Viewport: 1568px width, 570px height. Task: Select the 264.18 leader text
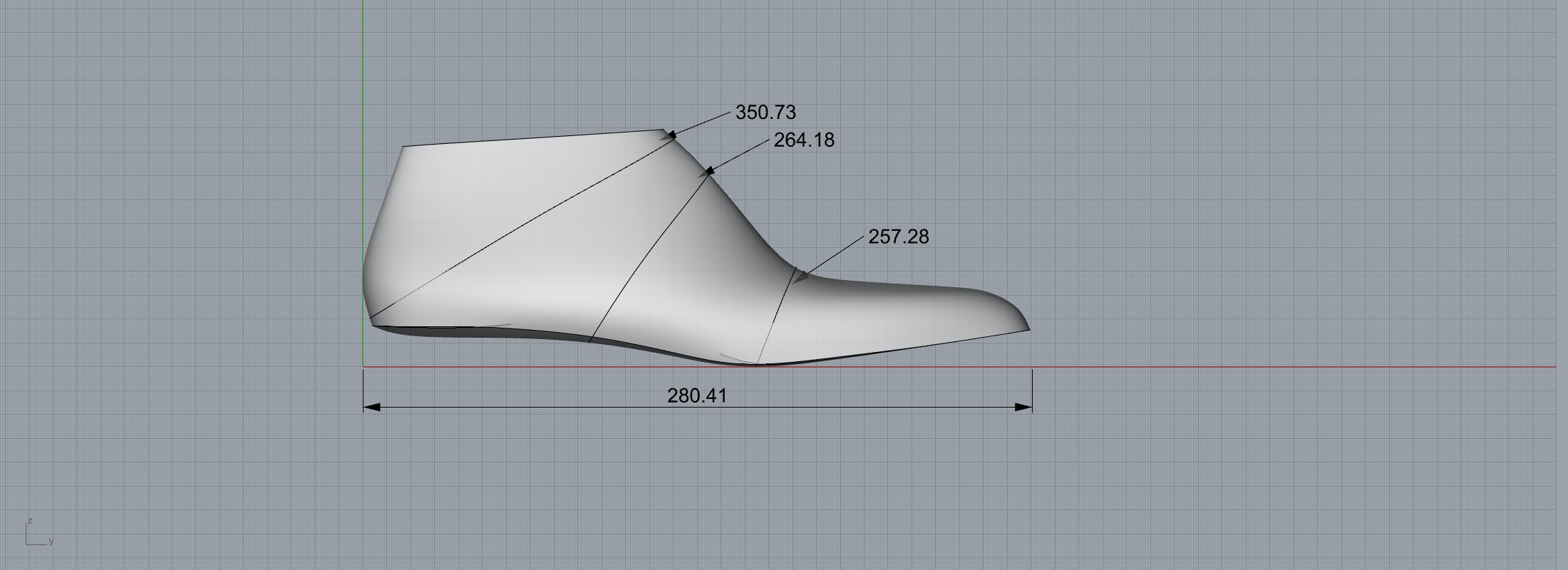point(804,140)
